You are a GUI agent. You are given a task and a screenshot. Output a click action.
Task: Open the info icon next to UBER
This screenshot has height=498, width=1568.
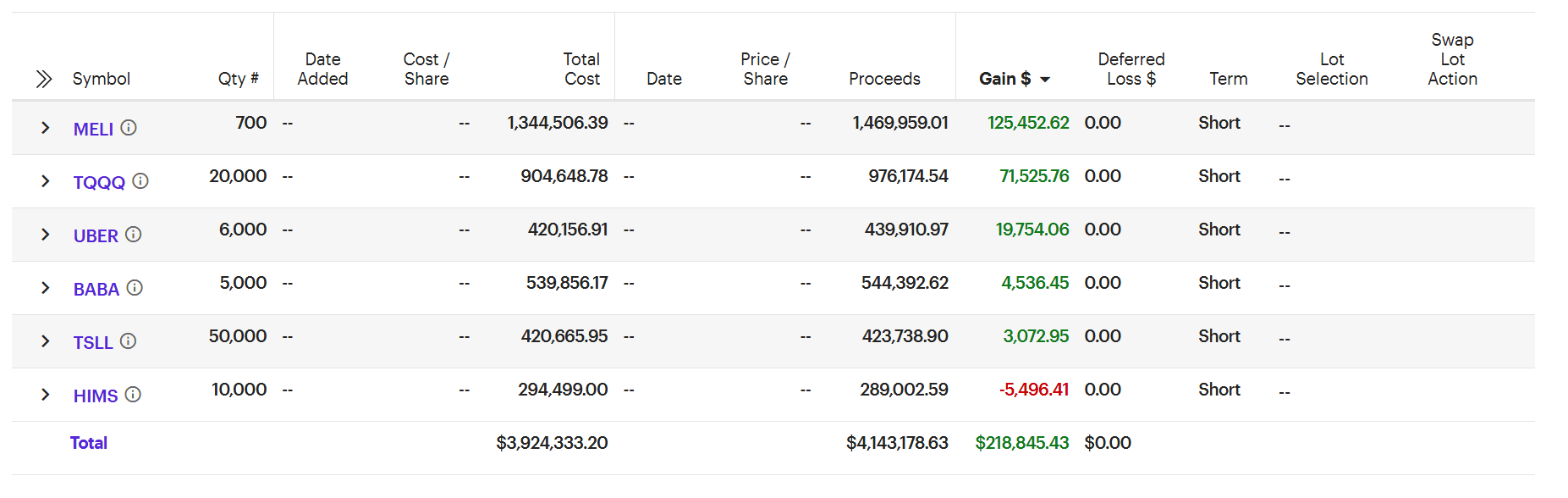coord(134,235)
